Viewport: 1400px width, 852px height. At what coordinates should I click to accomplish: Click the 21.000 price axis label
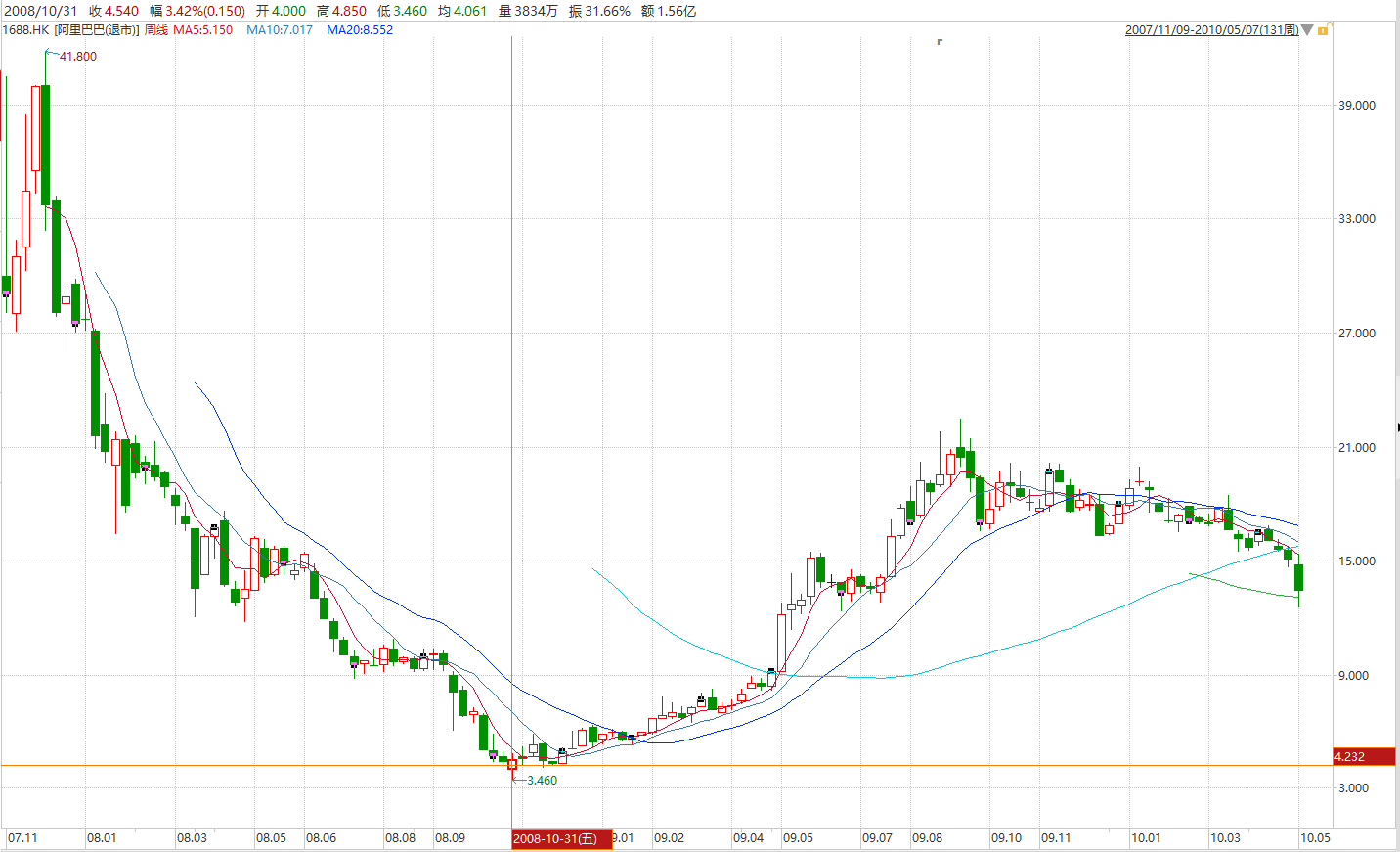point(1357,448)
